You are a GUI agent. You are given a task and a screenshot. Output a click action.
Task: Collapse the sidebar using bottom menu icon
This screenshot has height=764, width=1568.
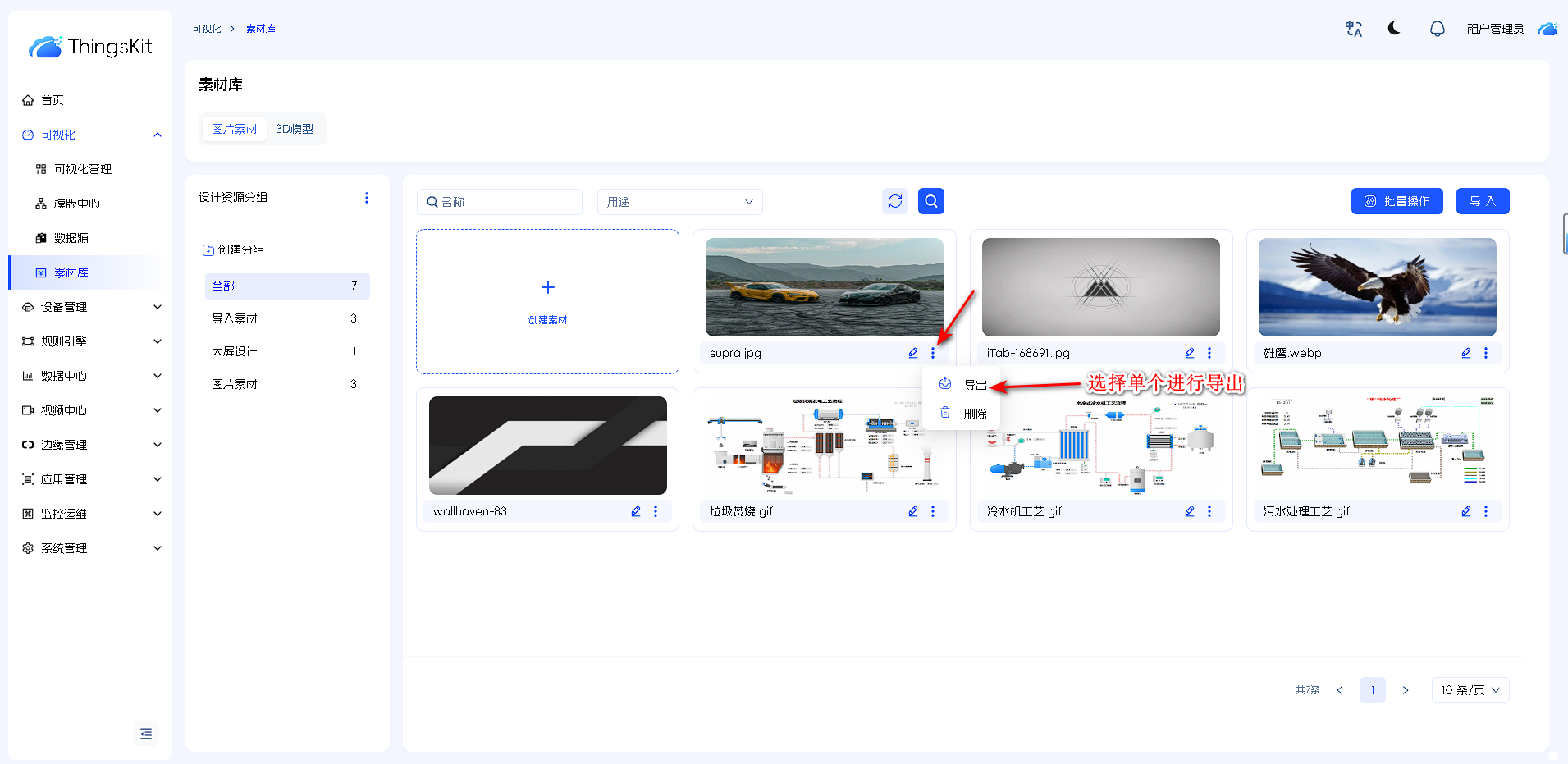click(x=146, y=734)
